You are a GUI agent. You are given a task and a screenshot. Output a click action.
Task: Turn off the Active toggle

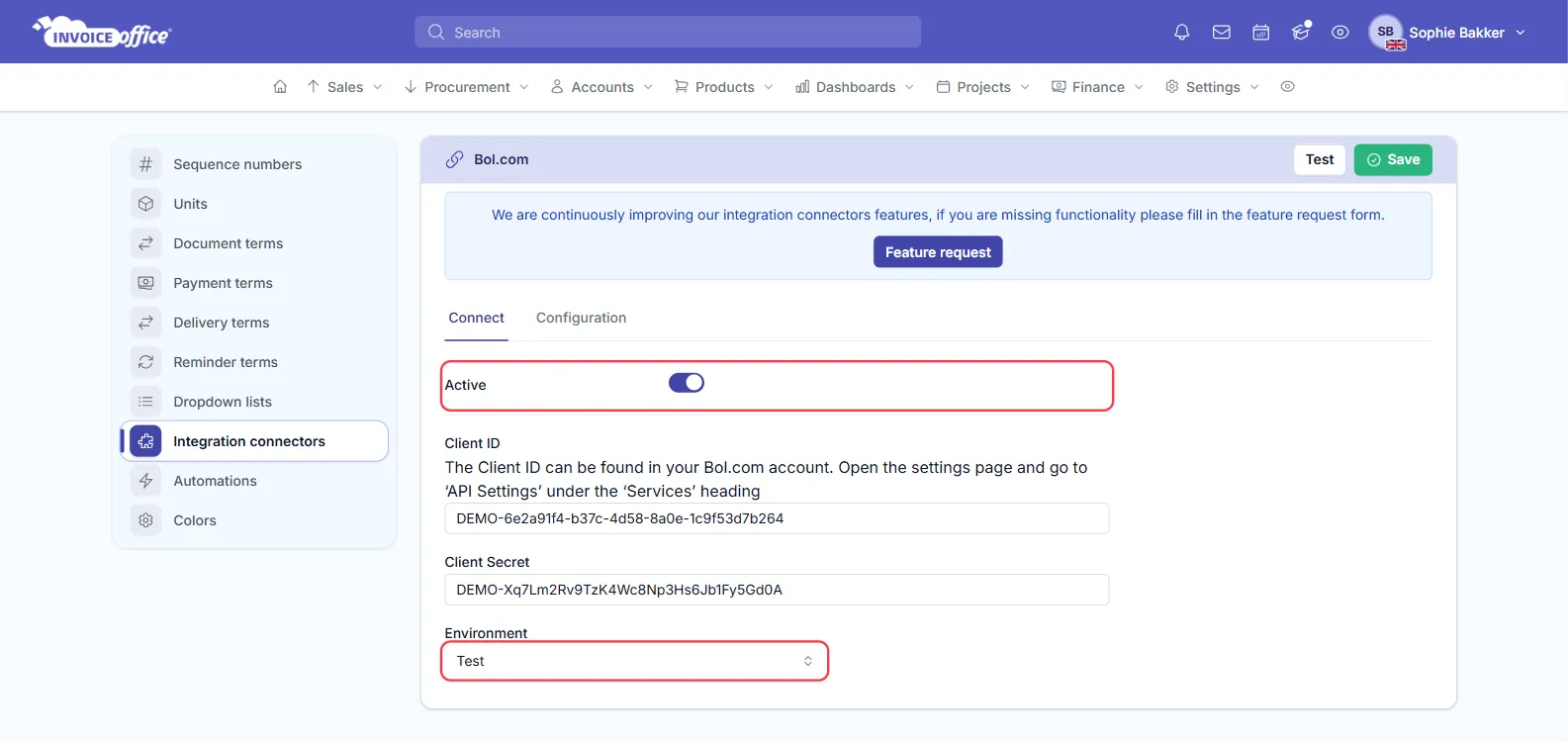point(687,383)
